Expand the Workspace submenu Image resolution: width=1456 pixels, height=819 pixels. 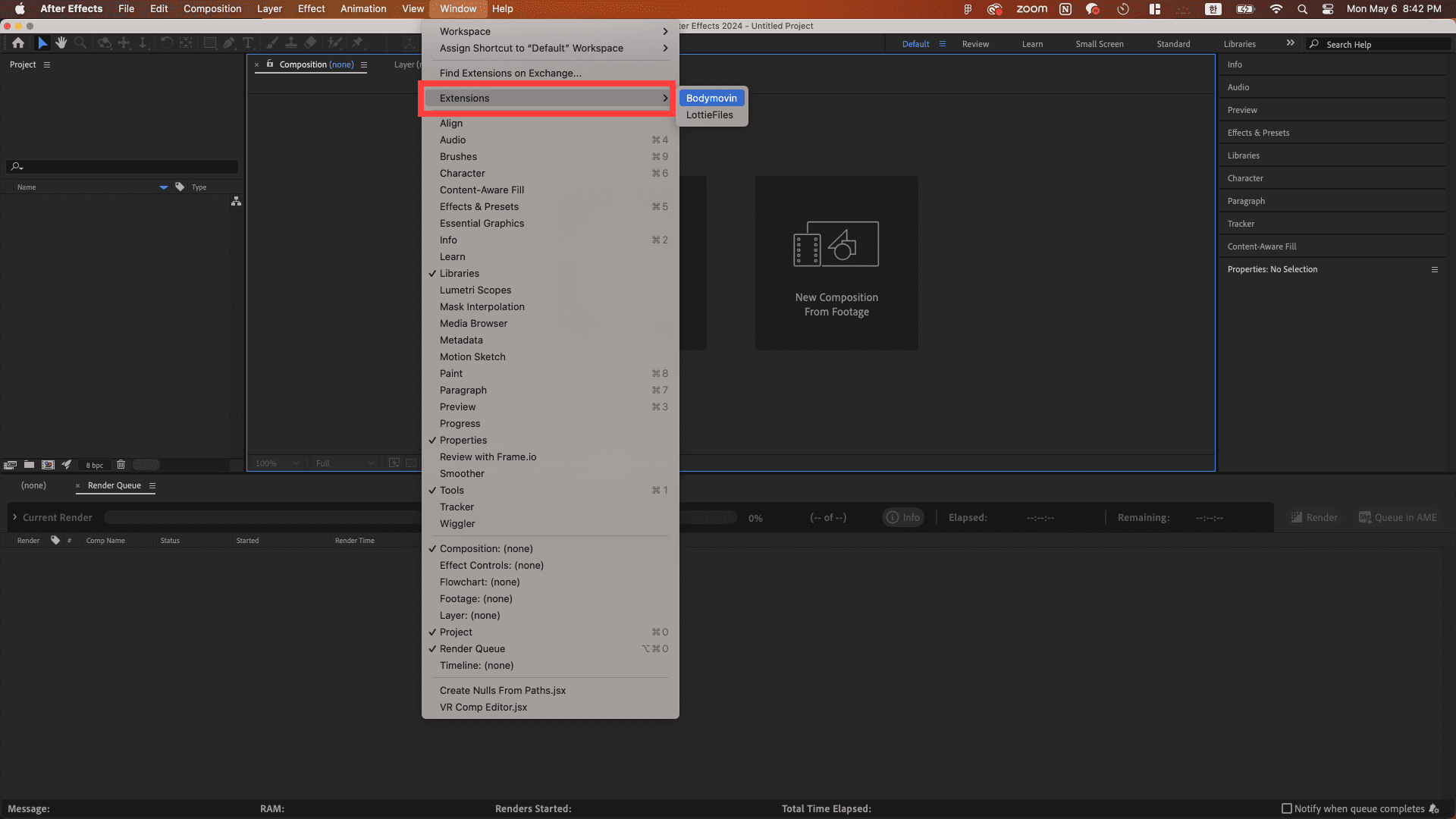click(550, 32)
